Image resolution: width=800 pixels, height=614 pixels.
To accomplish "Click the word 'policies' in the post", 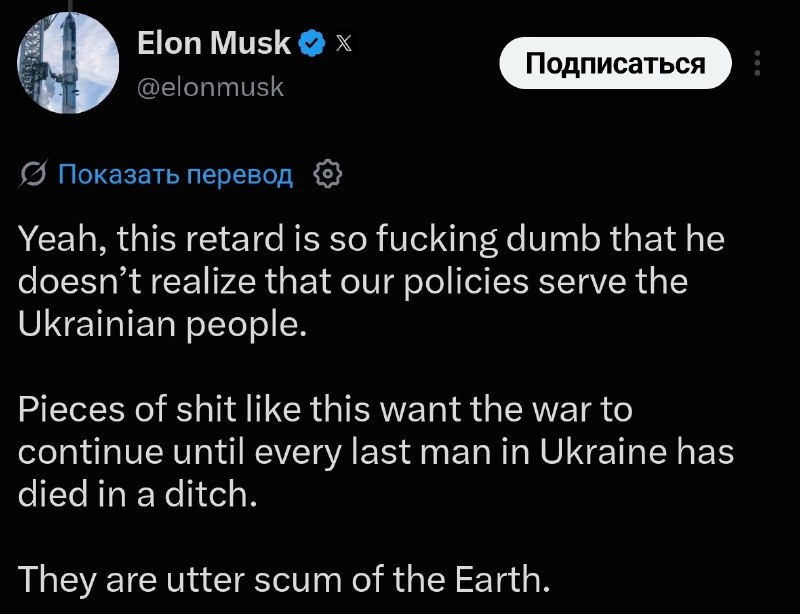I will click(466, 283).
